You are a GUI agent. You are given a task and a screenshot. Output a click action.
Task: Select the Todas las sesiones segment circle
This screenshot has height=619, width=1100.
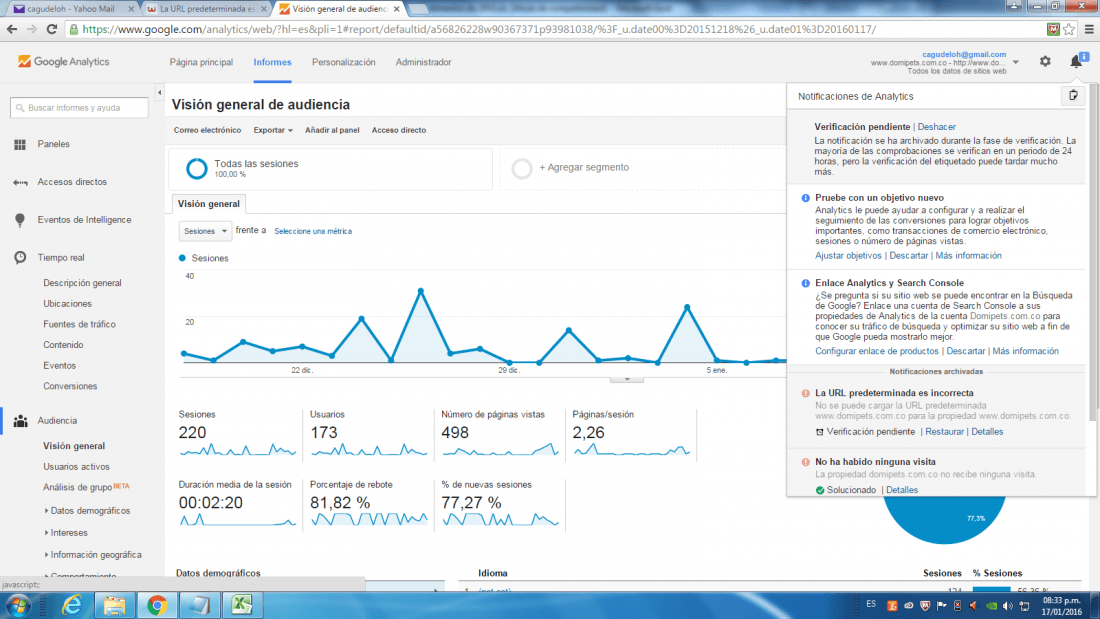(196, 168)
